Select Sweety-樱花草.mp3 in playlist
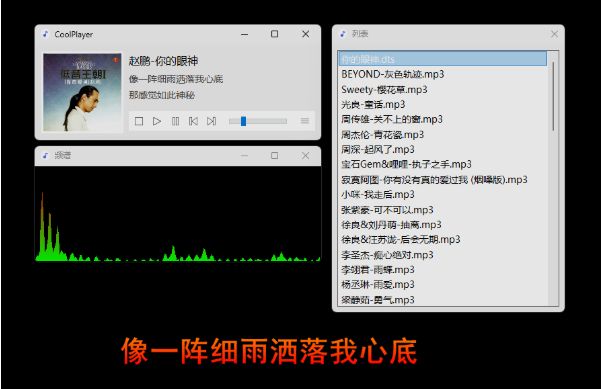 (x=443, y=89)
